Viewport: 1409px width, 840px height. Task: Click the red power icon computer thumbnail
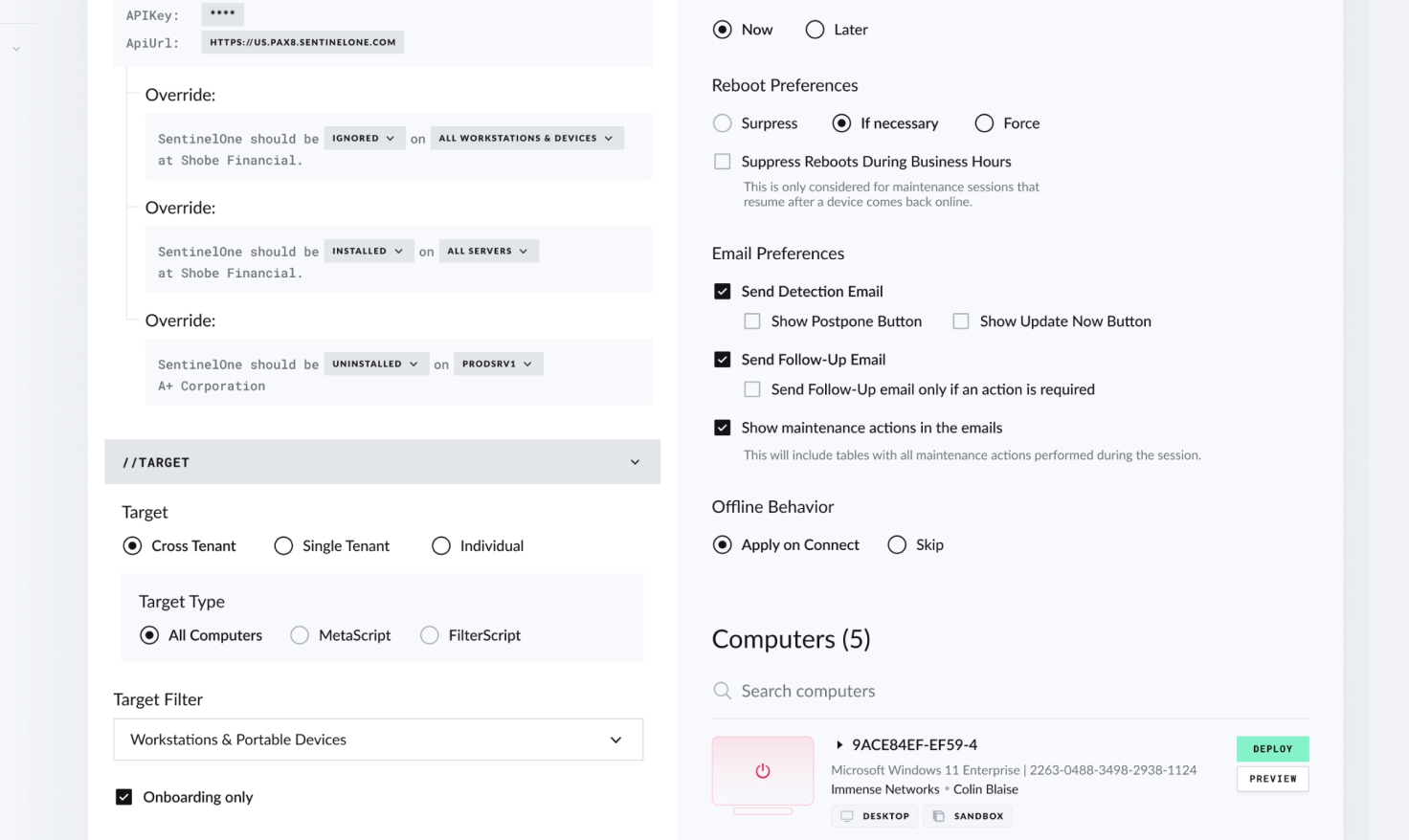click(x=763, y=771)
